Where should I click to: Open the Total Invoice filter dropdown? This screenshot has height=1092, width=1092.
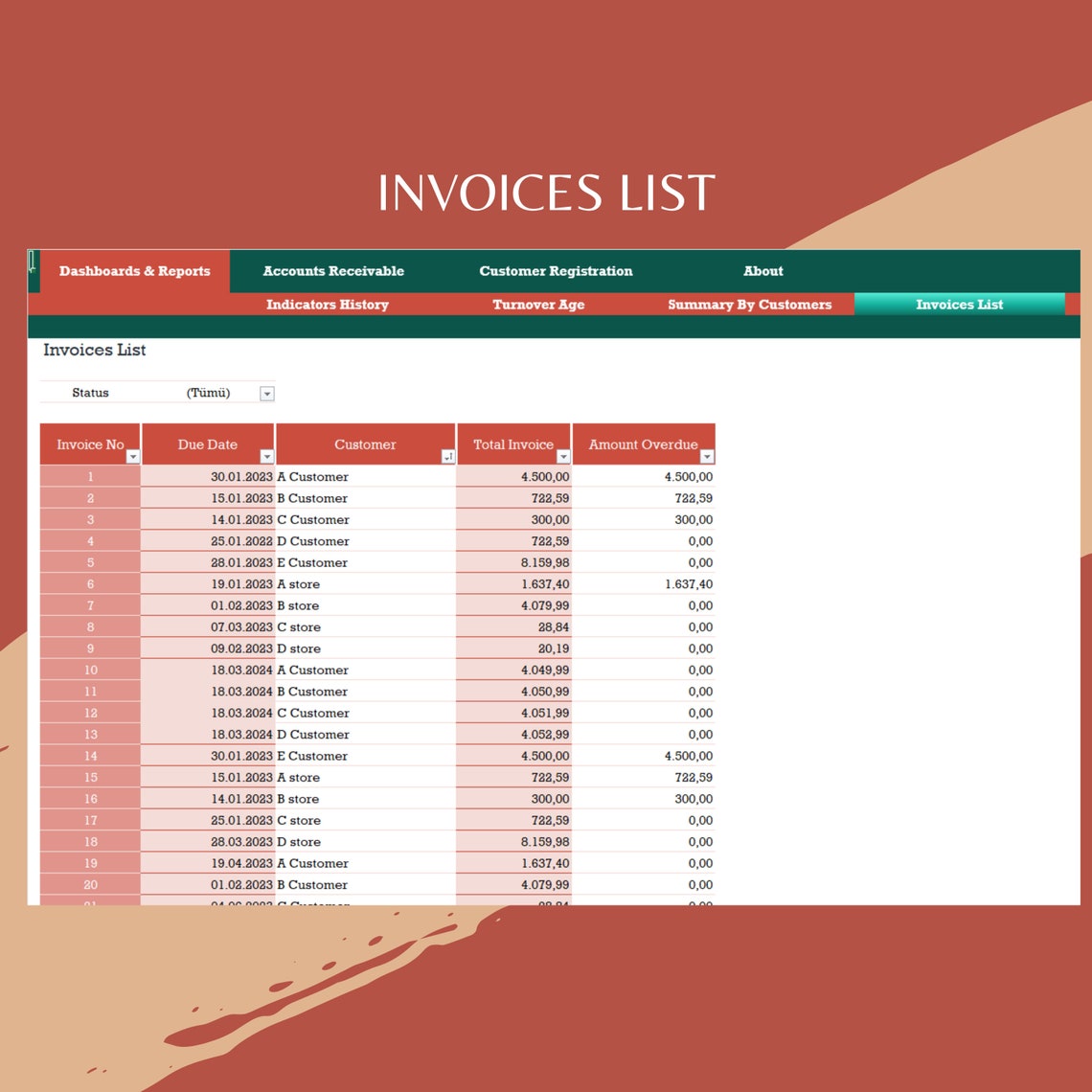pyautogui.click(x=564, y=457)
